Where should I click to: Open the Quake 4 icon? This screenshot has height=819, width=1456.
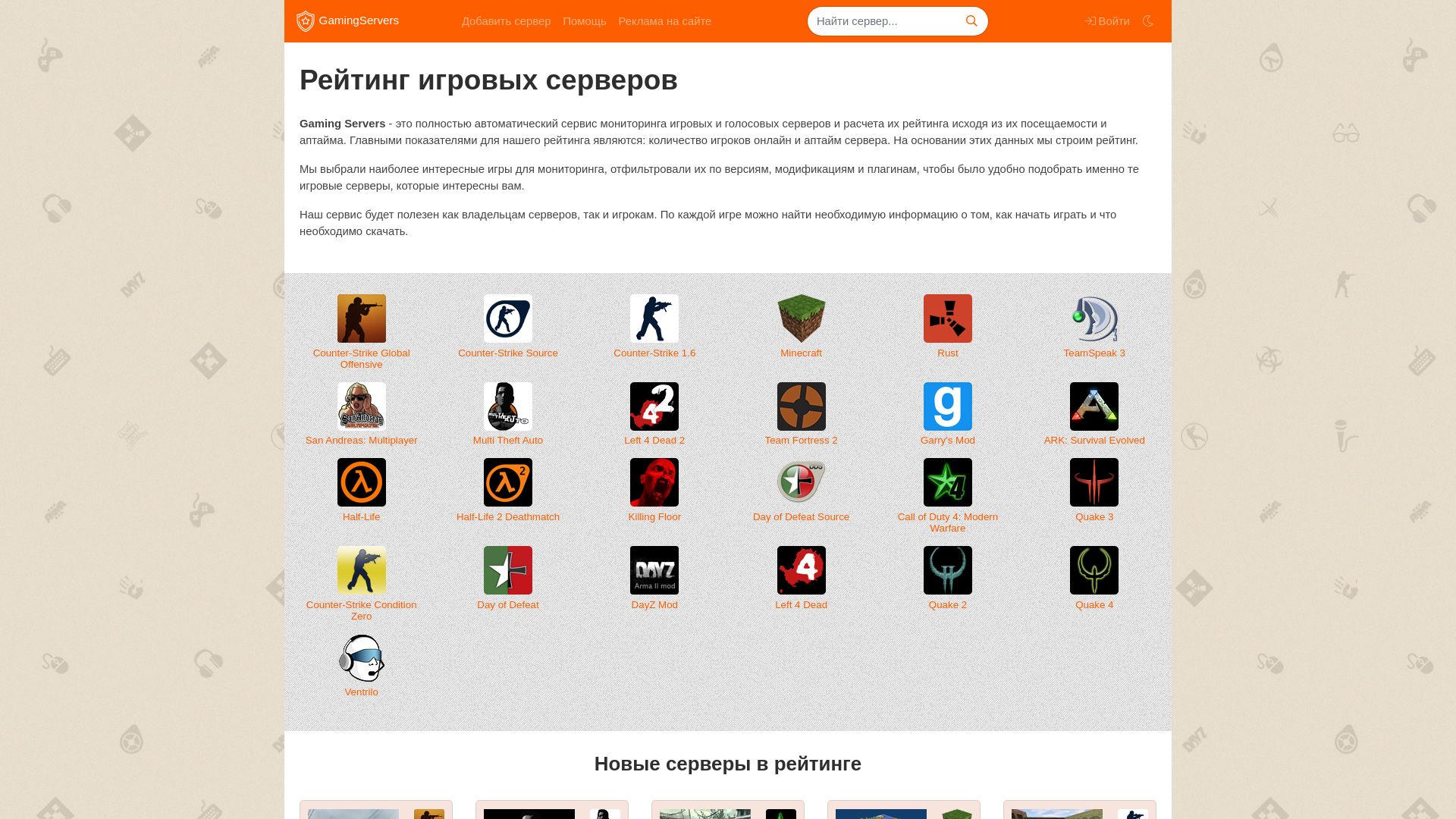coord(1094,570)
